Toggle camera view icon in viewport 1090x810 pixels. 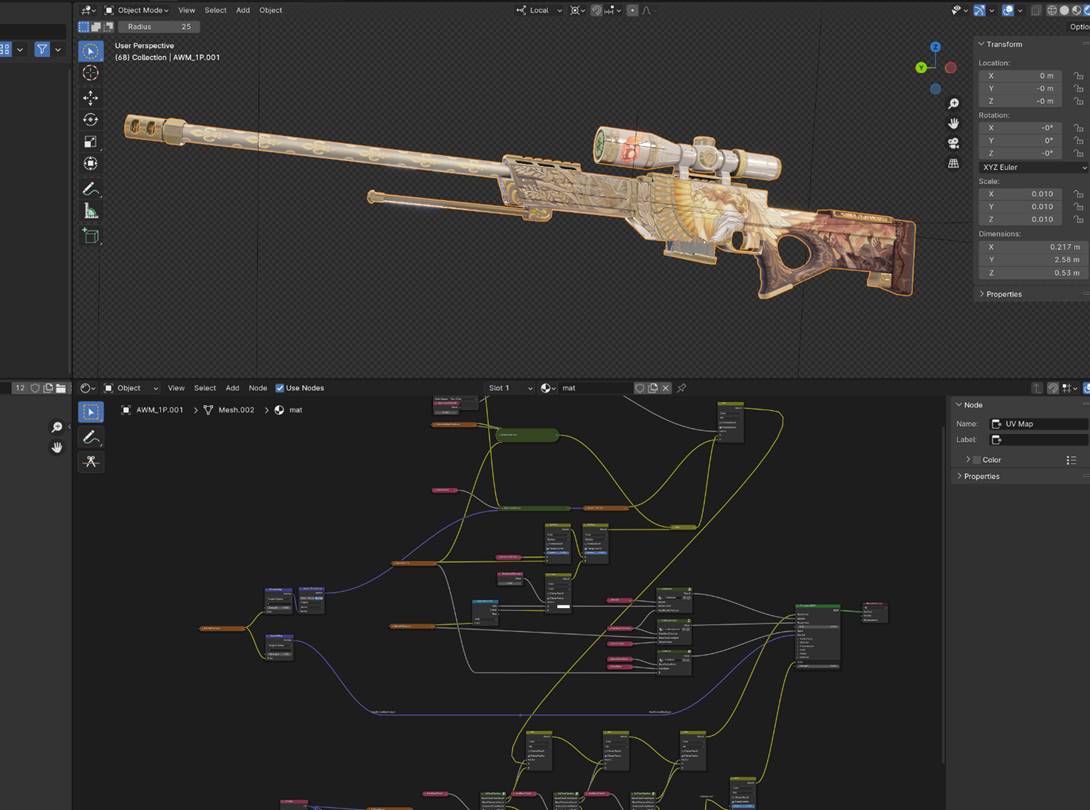(x=953, y=143)
